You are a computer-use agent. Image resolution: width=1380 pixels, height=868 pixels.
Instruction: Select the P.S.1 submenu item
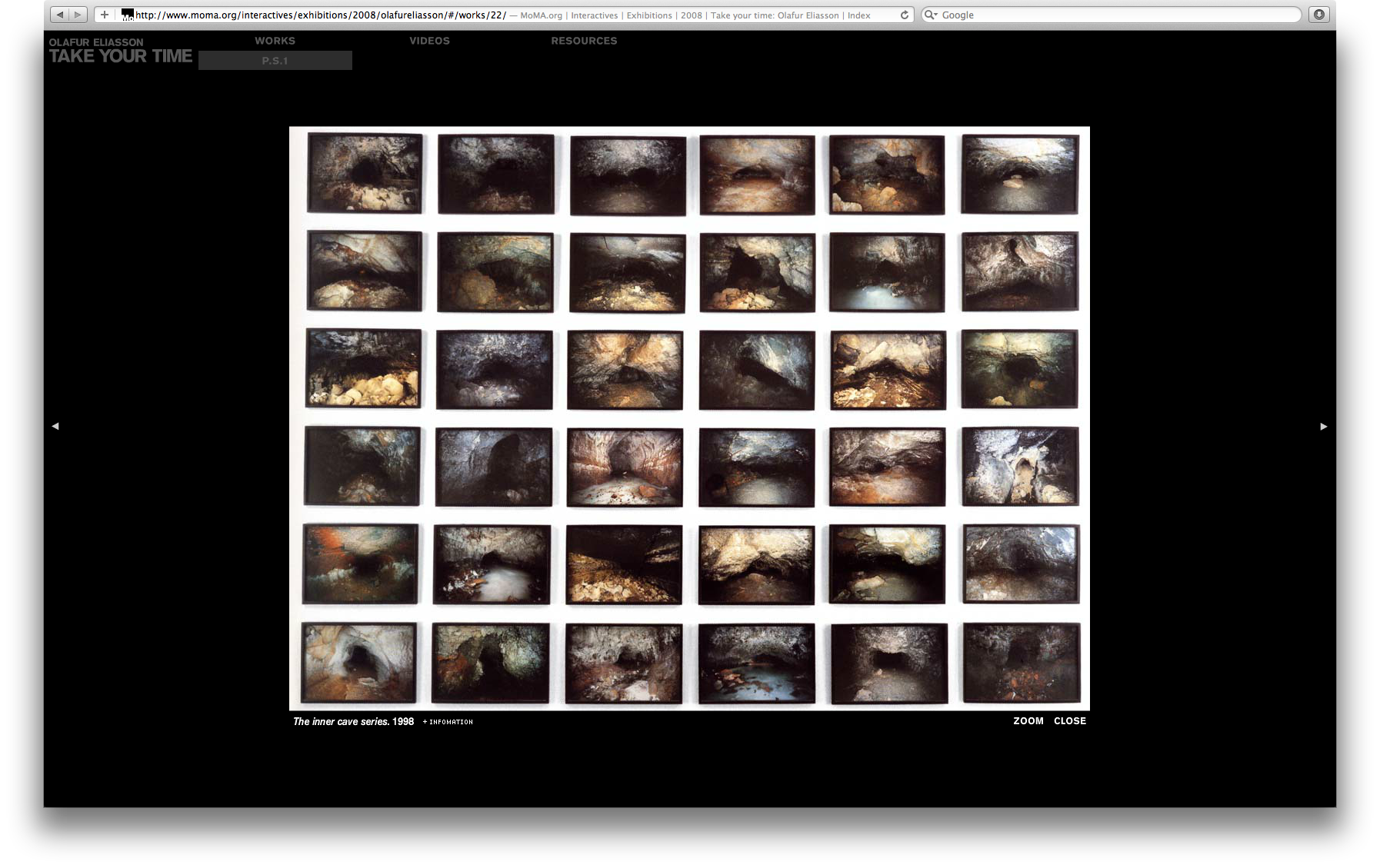[x=275, y=61]
